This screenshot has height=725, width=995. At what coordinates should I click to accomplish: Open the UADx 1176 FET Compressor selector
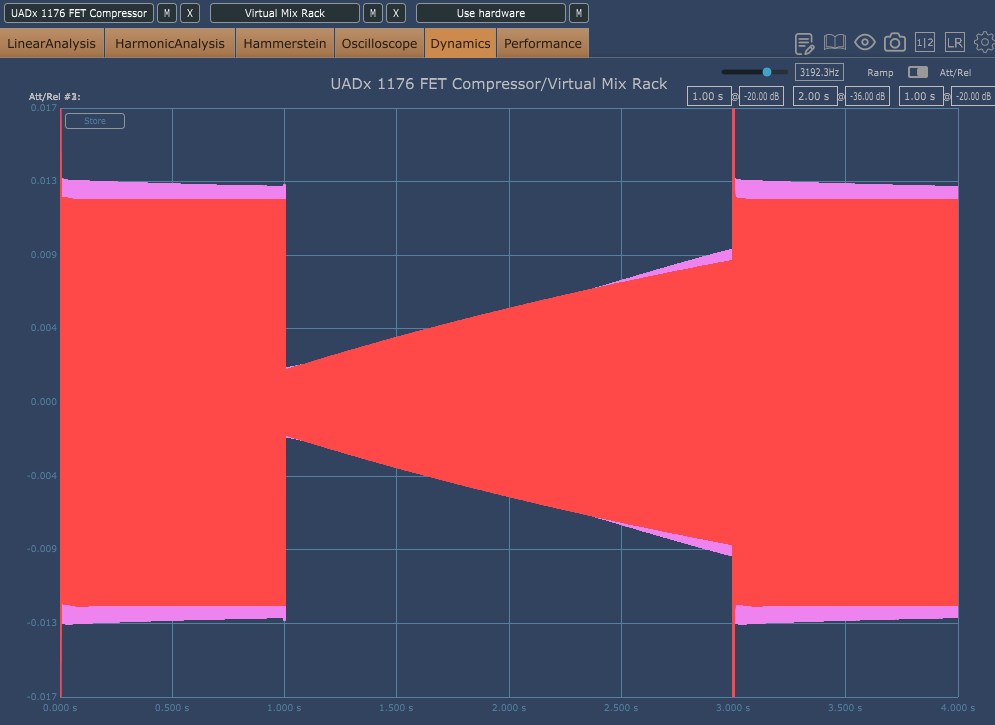(x=79, y=13)
